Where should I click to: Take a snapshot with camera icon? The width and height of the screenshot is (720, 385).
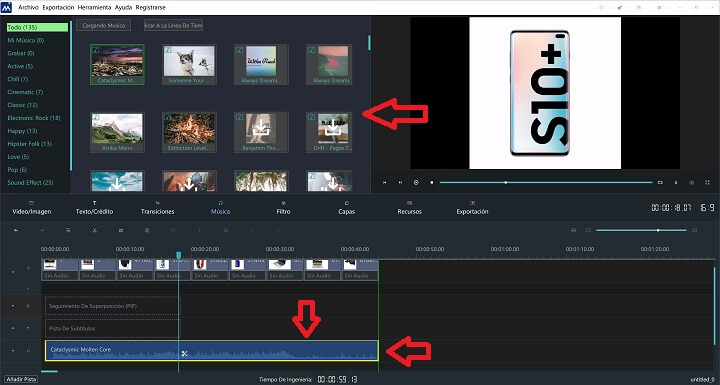[692, 182]
